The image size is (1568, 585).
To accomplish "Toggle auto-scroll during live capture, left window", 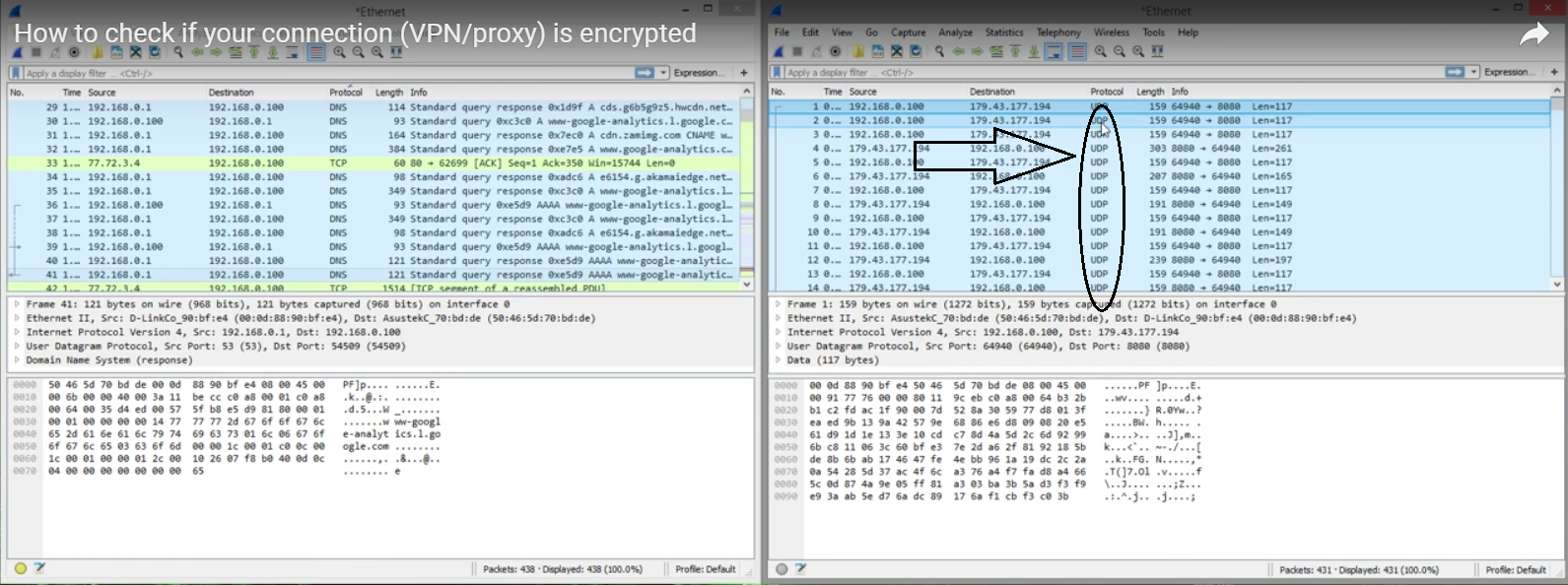I will 292,52.
